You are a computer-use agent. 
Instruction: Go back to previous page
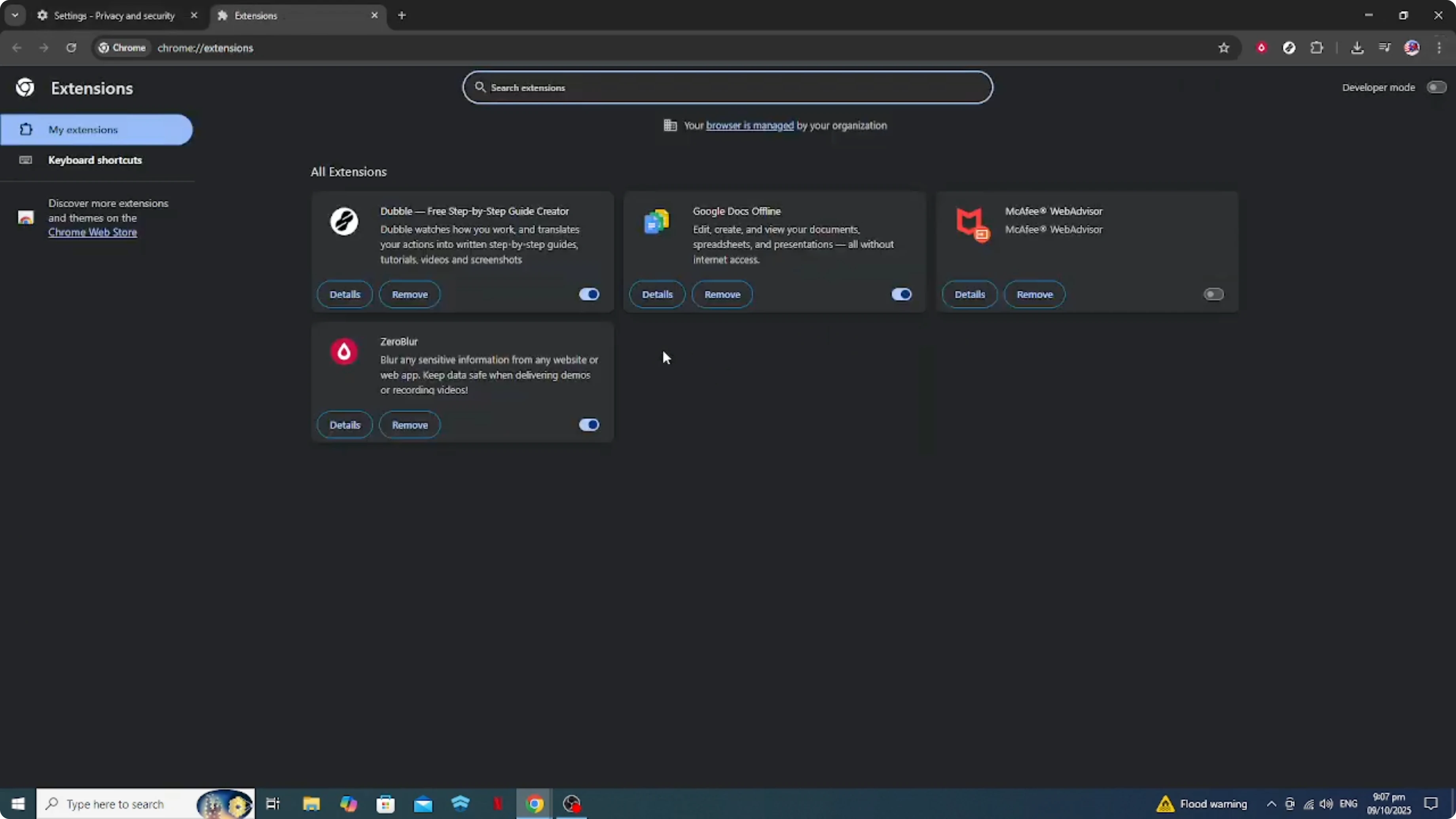click(x=17, y=48)
